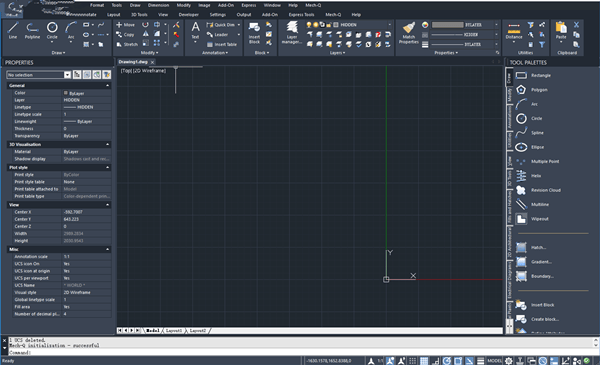The image size is (600, 365).
Task: Toggle lineweight display in status bar
Action: pos(481,361)
